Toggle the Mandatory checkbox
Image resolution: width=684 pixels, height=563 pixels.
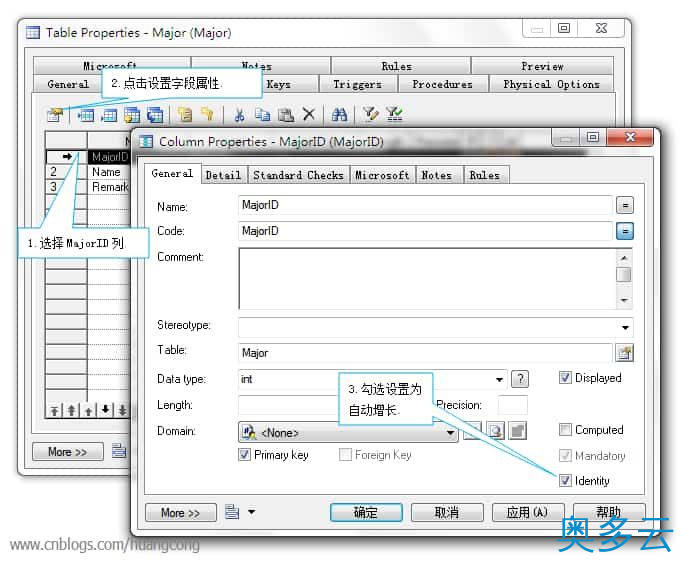[x=565, y=456]
